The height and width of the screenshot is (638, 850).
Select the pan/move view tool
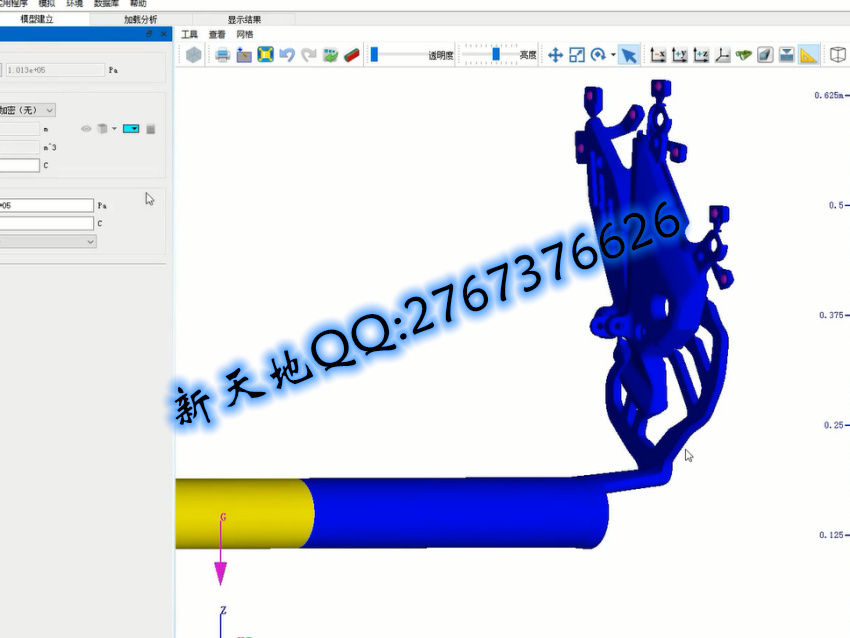(555, 56)
